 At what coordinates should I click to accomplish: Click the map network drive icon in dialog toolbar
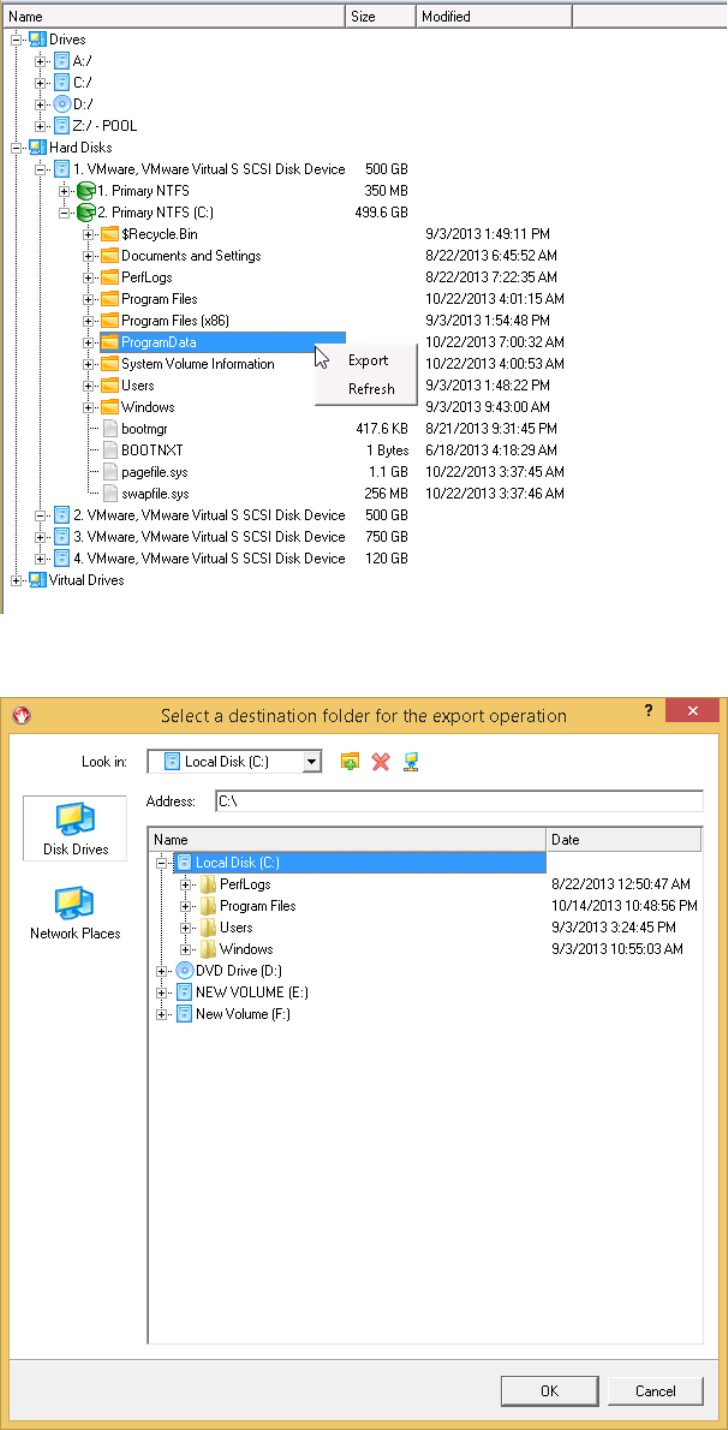pyautogui.click(x=410, y=762)
